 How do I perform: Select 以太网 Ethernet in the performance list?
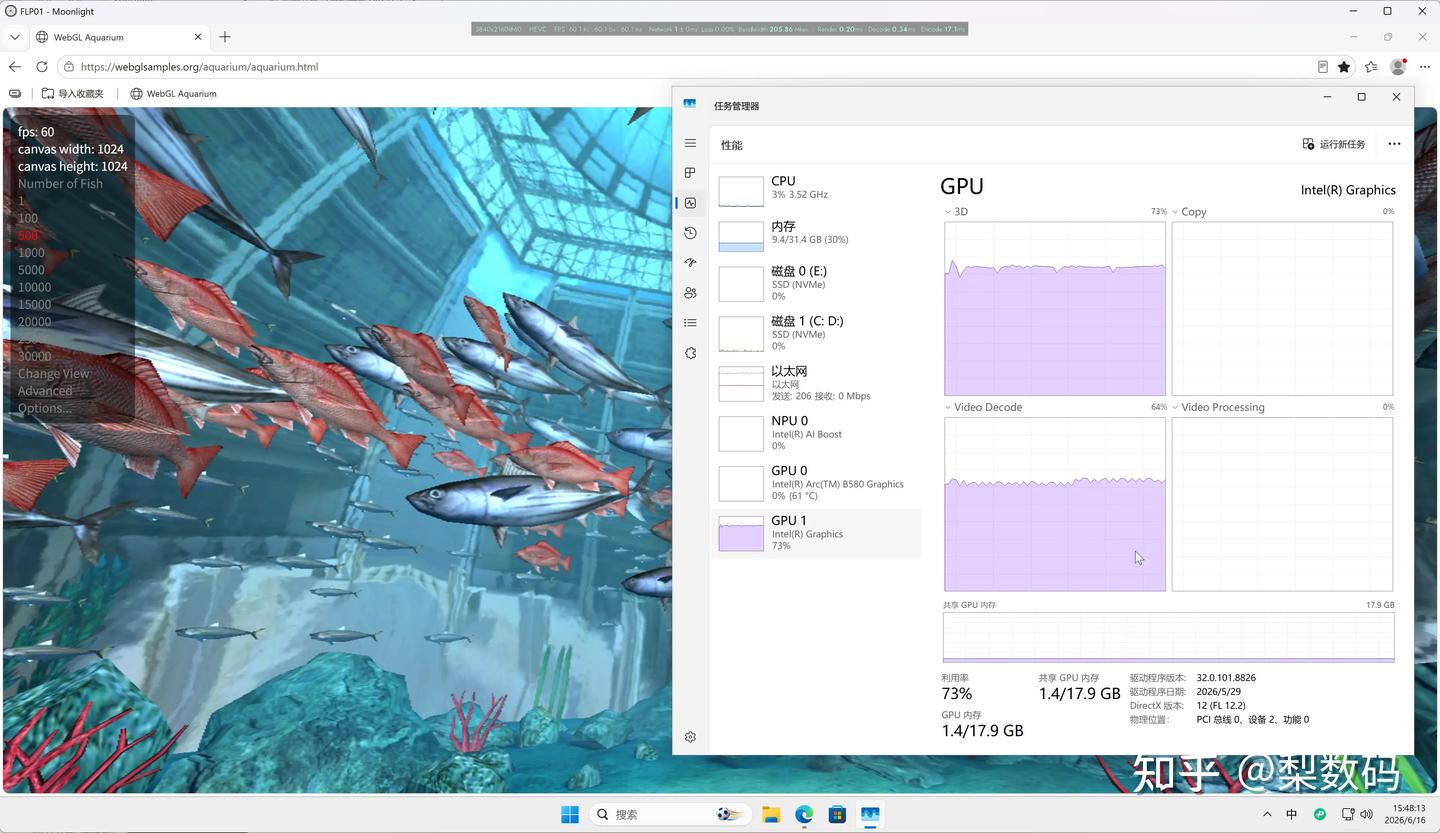(x=816, y=383)
